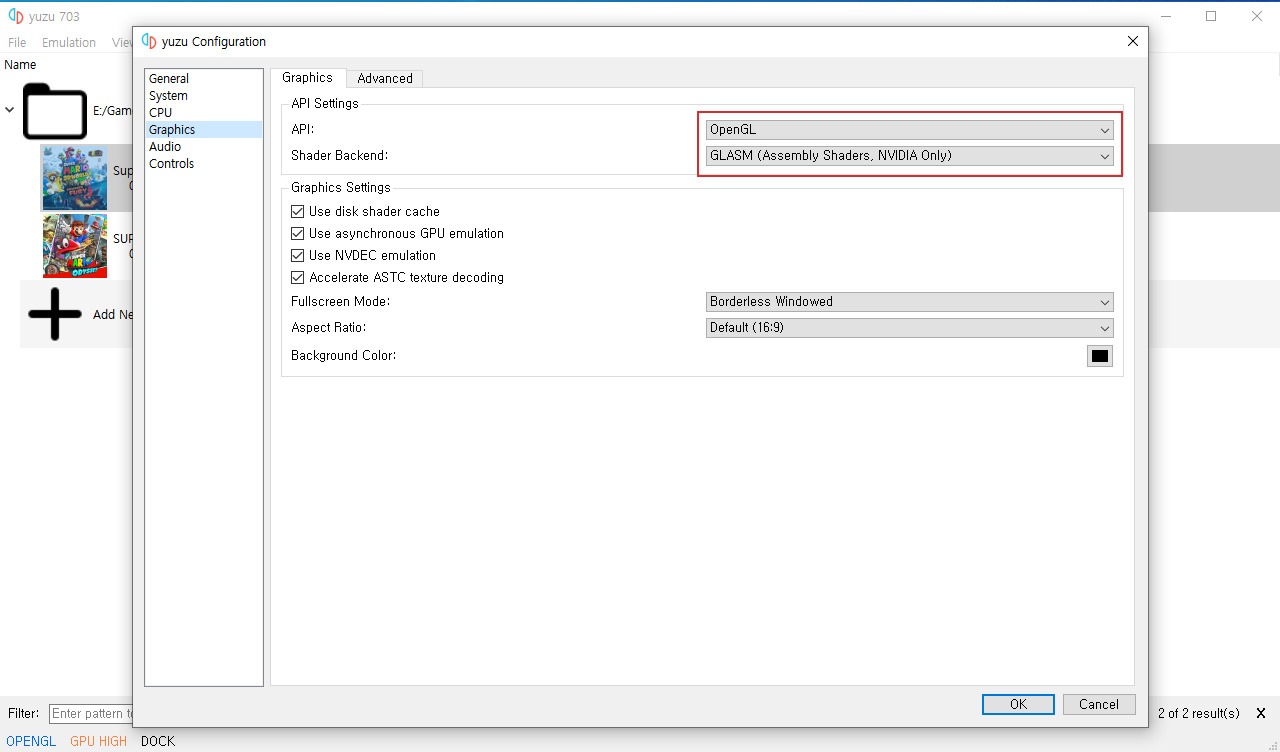The image size is (1280, 752).
Task: Toggle the OPENGL renderer status button
Action: (x=31, y=741)
